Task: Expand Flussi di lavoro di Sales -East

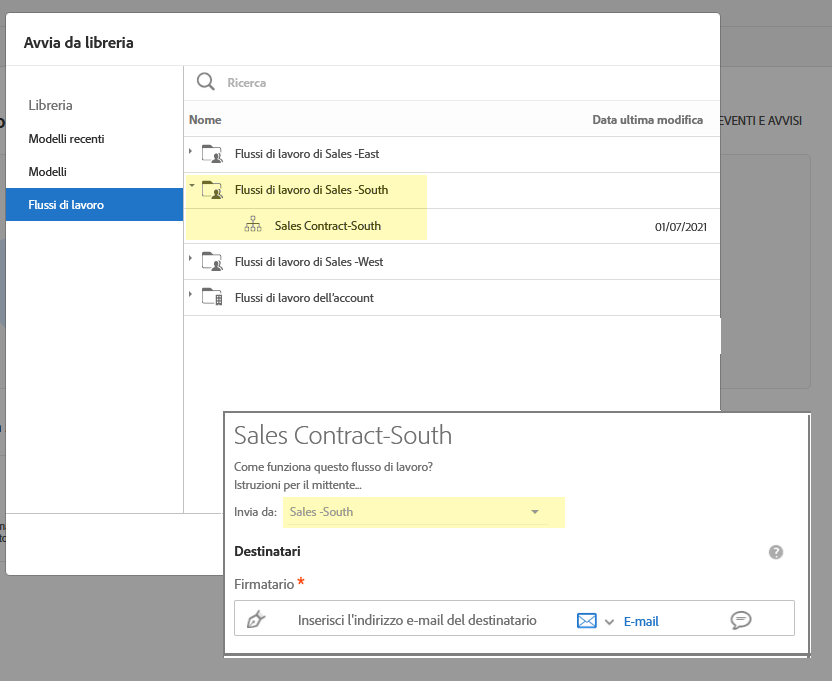Action: tap(191, 152)
